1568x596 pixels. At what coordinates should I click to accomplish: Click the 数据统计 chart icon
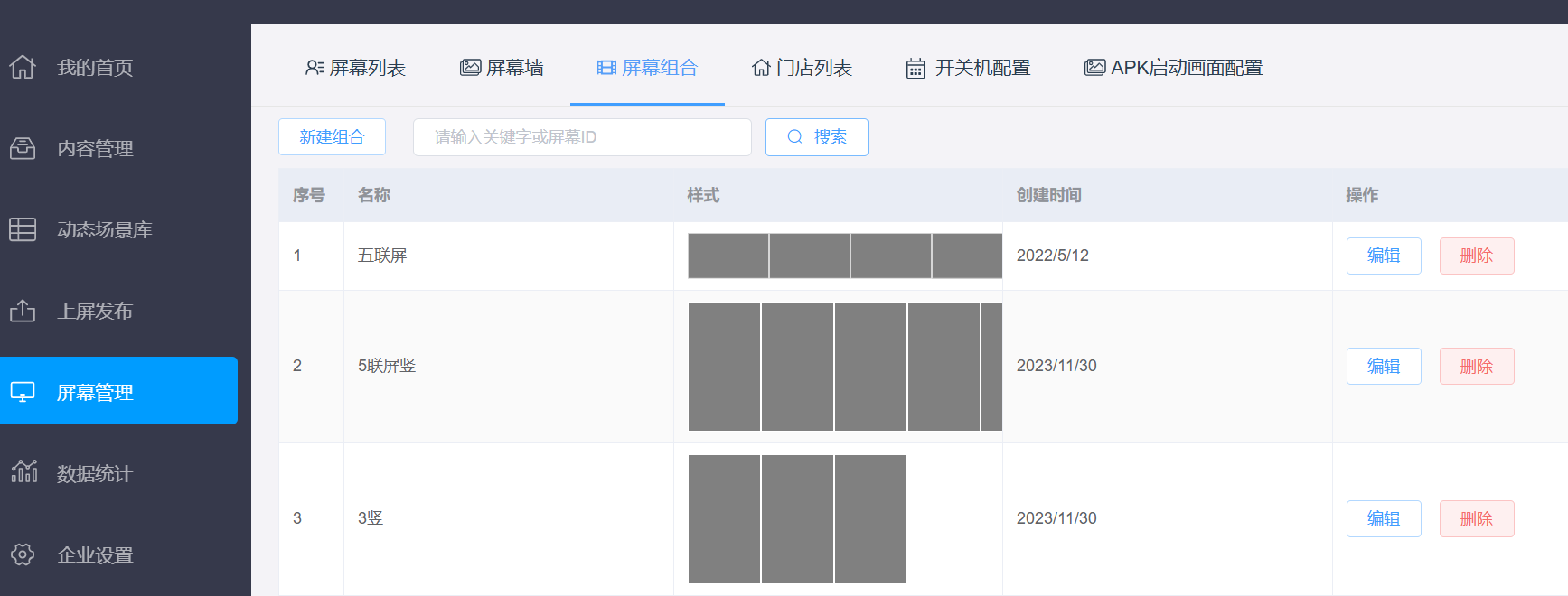click(23, 471)
